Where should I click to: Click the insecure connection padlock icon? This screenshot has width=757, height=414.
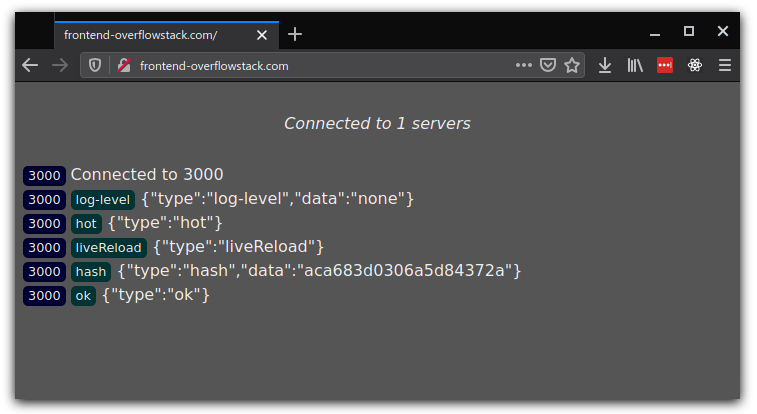click(x=124, y=65)
